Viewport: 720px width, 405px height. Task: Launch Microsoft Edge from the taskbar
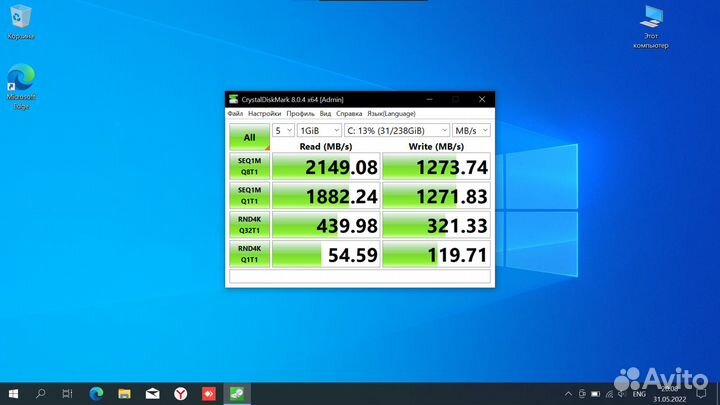(x=96, y=394)
